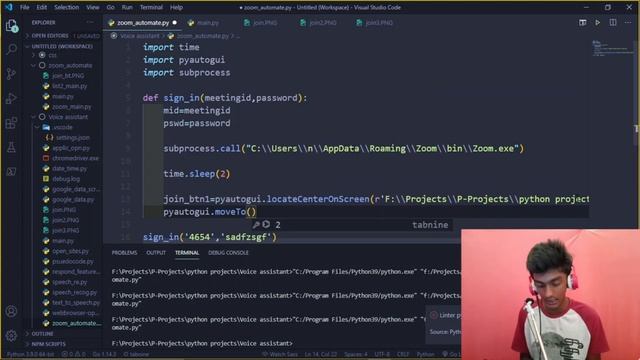Open join_bt.PNG in the explorer
This screenshot has width=640, height=360.
tap(68, 76)
